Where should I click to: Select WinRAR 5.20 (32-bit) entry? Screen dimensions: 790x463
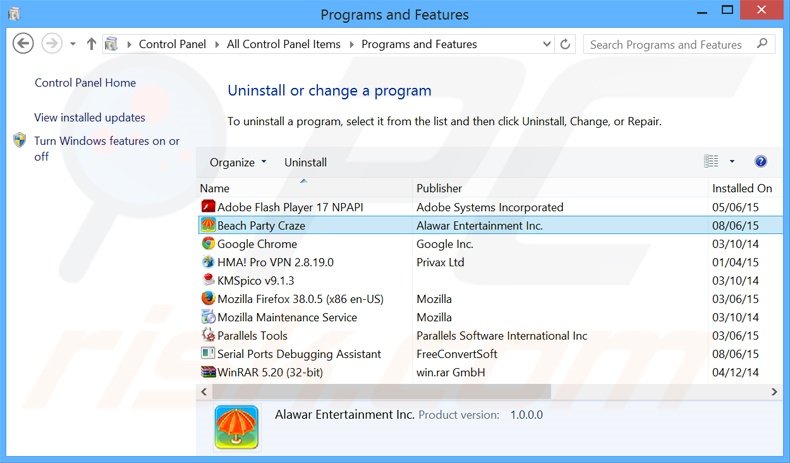click(x=270, y=372)
